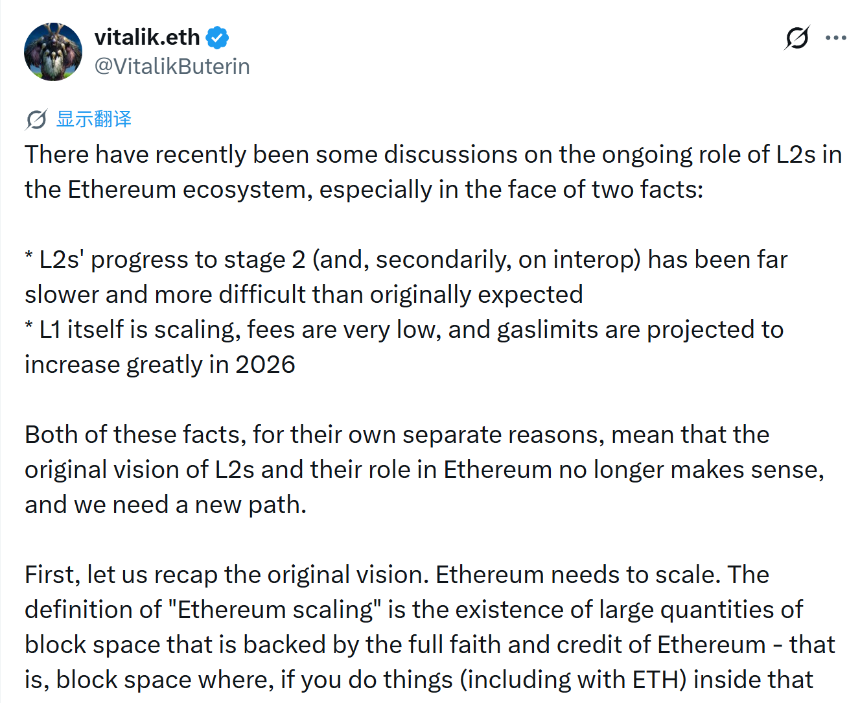This screenshot has height=703, width=860.
Task: Click the Grok slash-circle icon top right
Action: point(796,38)
